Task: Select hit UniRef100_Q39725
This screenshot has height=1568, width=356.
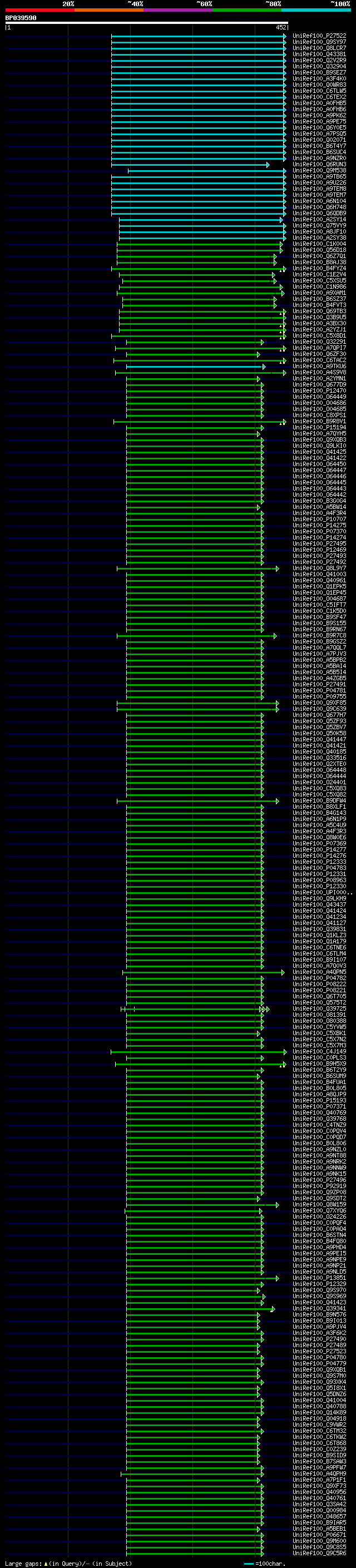Action: 319,1009
